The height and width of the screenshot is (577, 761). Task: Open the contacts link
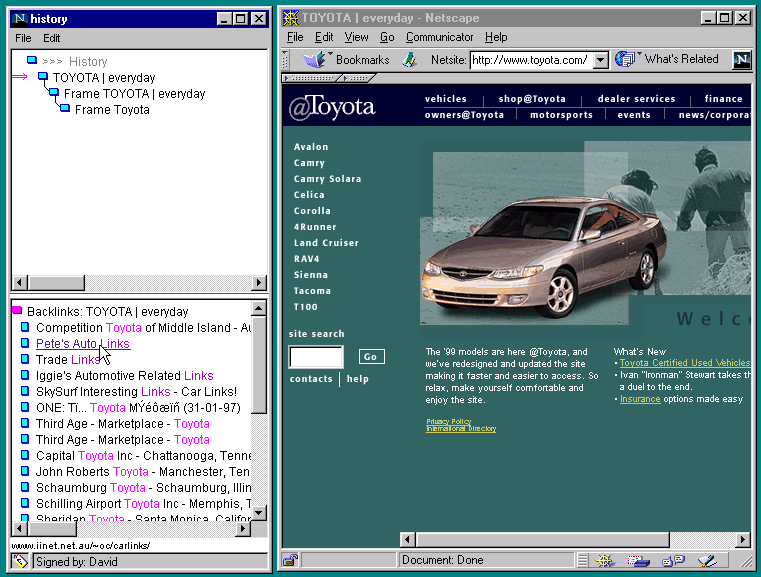click(311, 379)
